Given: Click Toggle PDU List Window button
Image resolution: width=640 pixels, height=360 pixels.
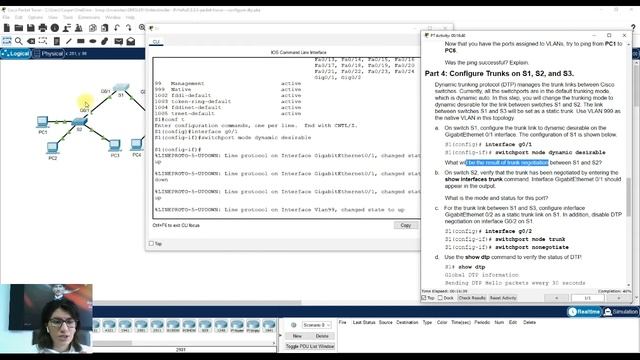Looking at the screenshot, I should pos(310,346).
